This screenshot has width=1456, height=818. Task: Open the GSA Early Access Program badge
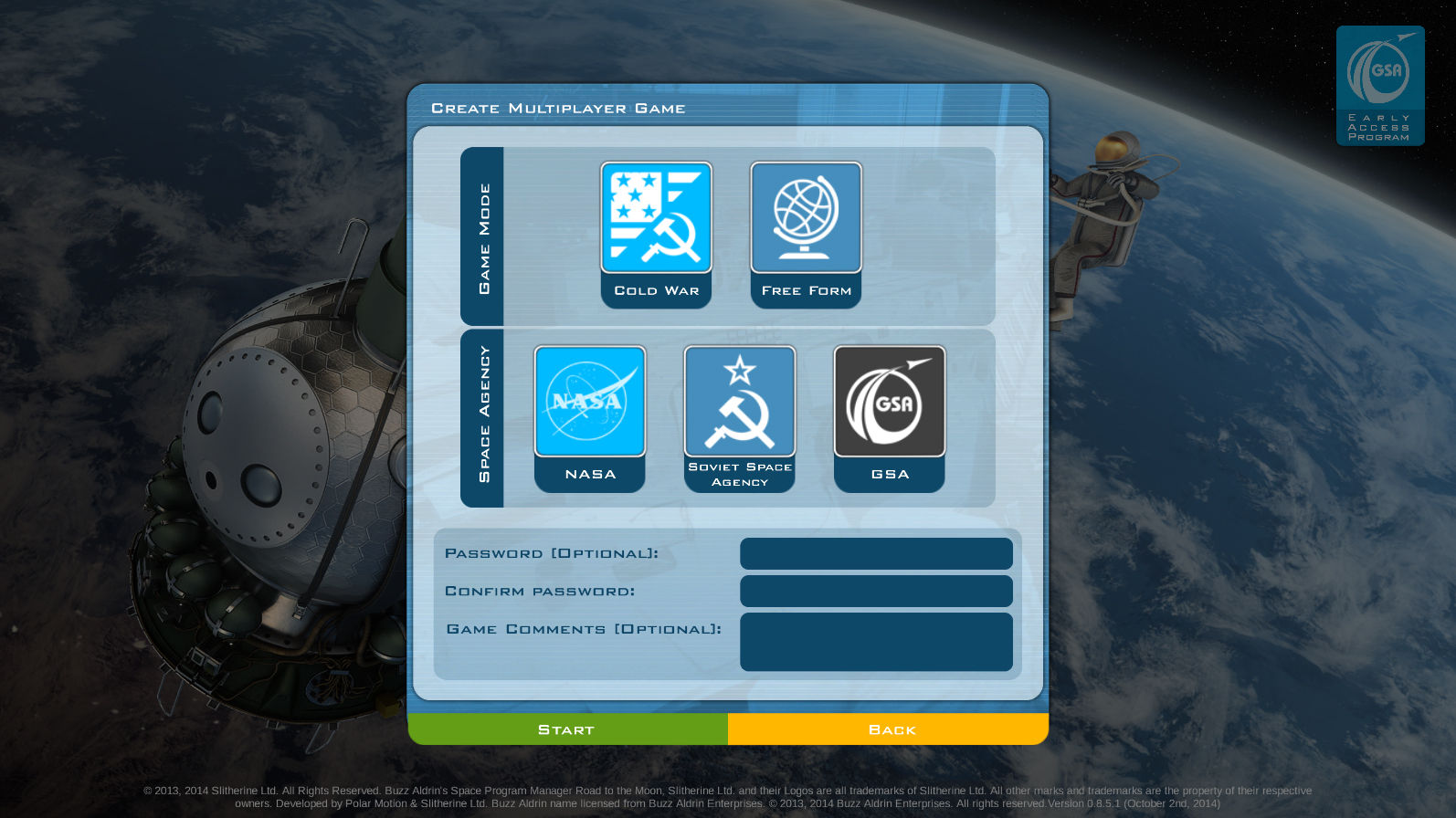click(1380, 86)
